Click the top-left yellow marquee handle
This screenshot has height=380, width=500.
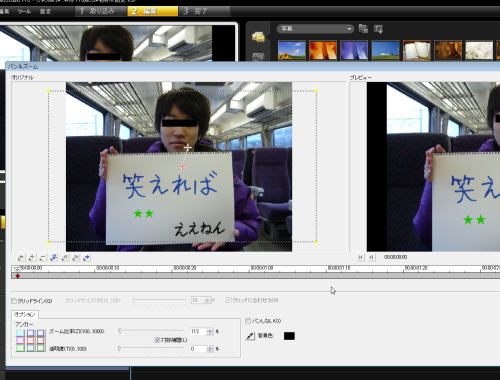click(x=48, y=91)
